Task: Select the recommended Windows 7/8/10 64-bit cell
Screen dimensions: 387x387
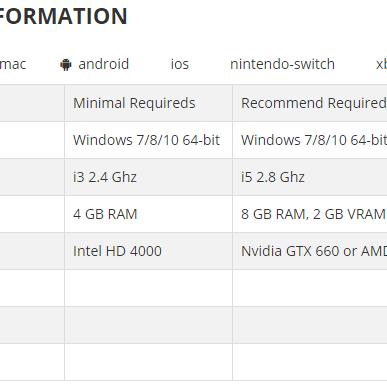Action: pyautogui.click(x=310, y=140)
